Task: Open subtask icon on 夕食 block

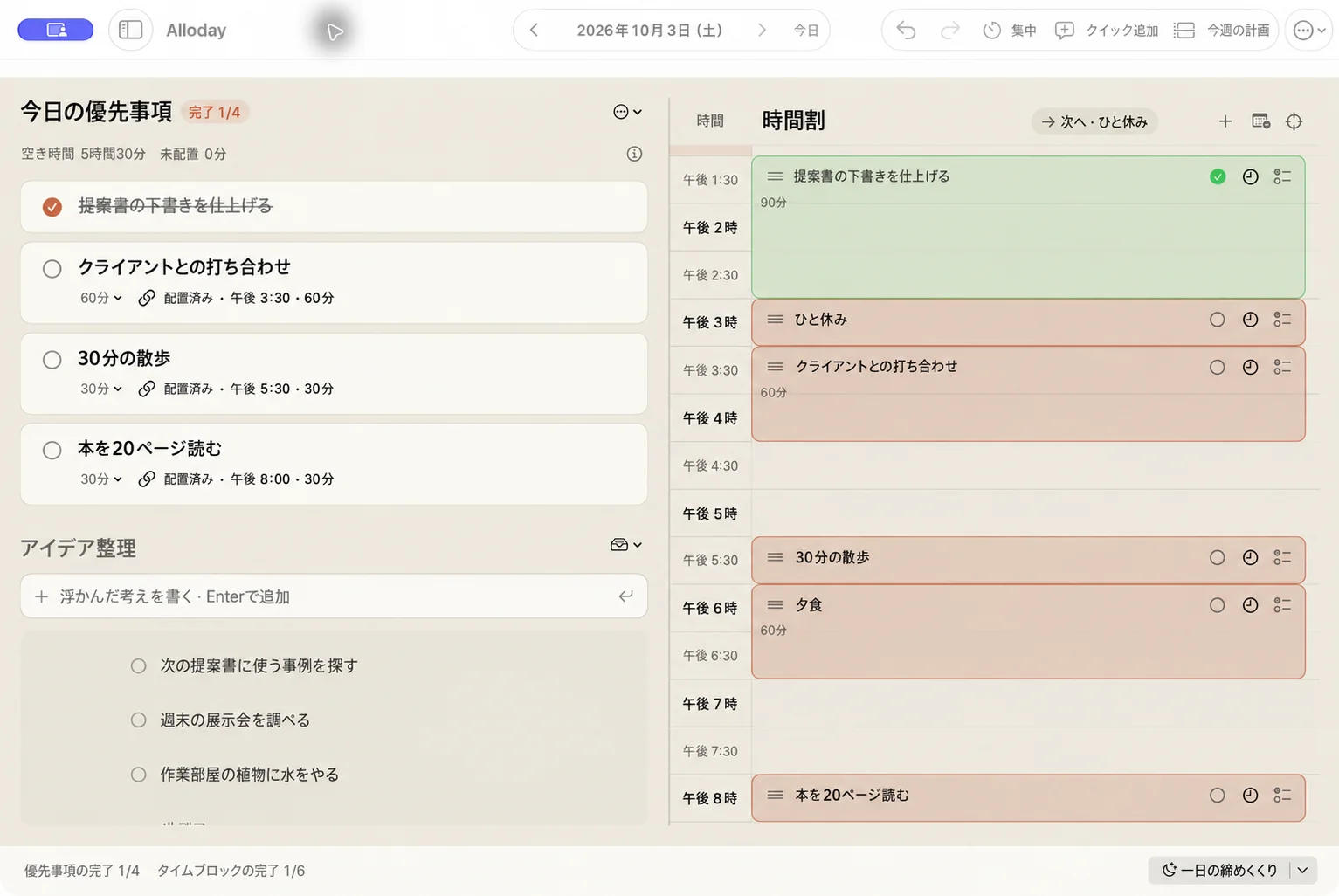Action: [x=1282, y=605]
